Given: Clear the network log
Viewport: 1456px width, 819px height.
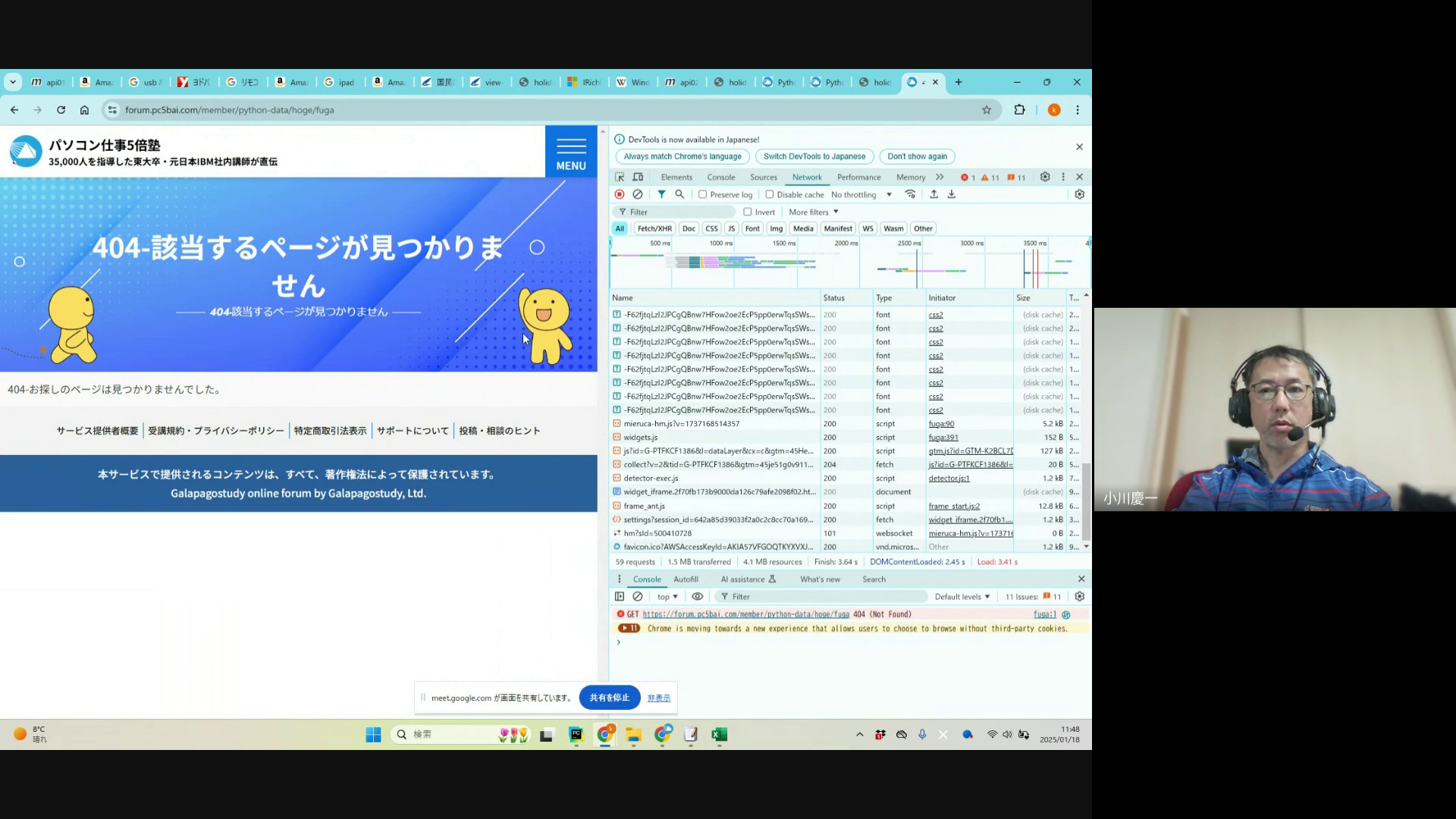Looking at the screenshot, I should tap(638, 195).
